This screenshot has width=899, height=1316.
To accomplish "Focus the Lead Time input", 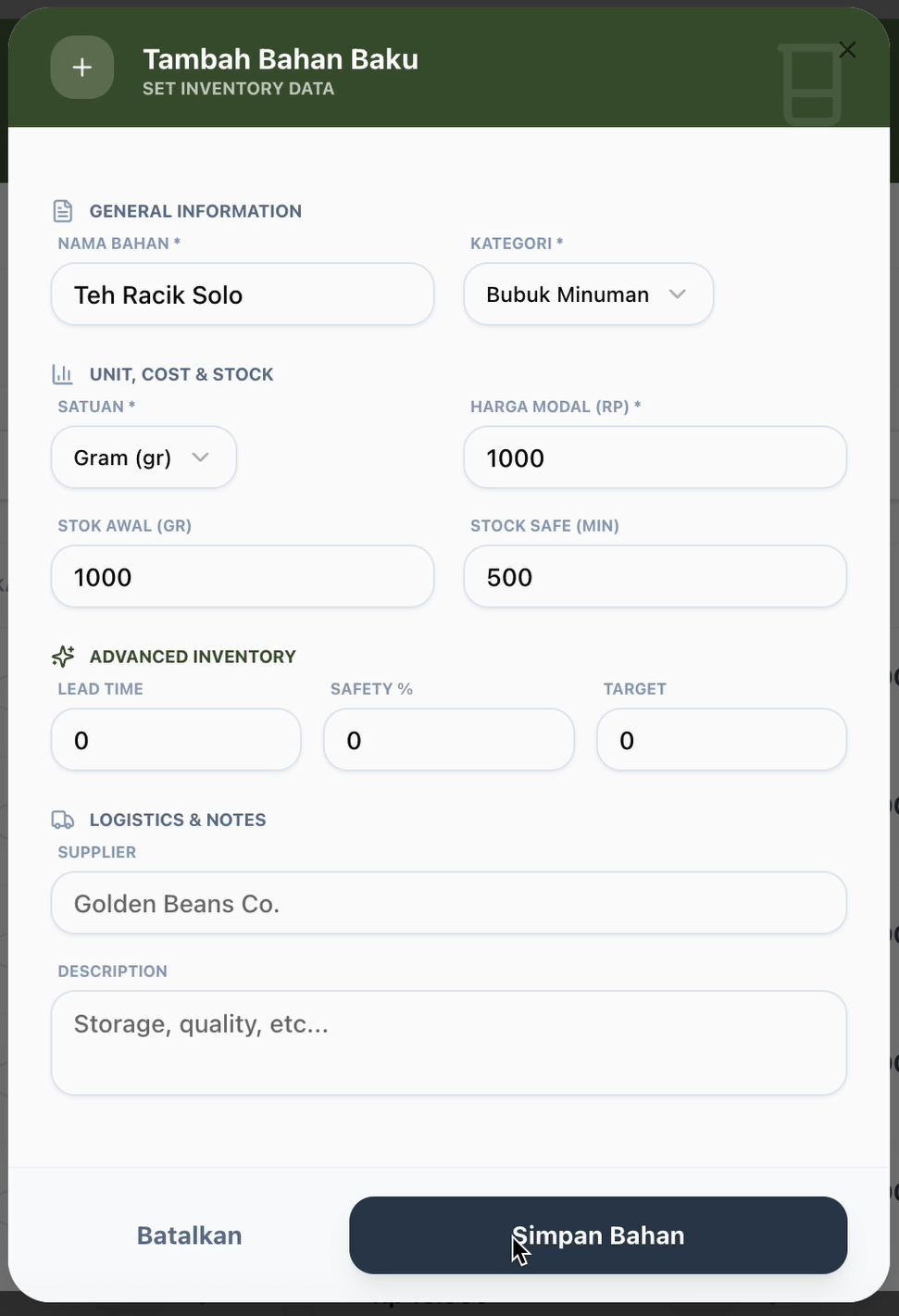I will [x=176, y=740].
